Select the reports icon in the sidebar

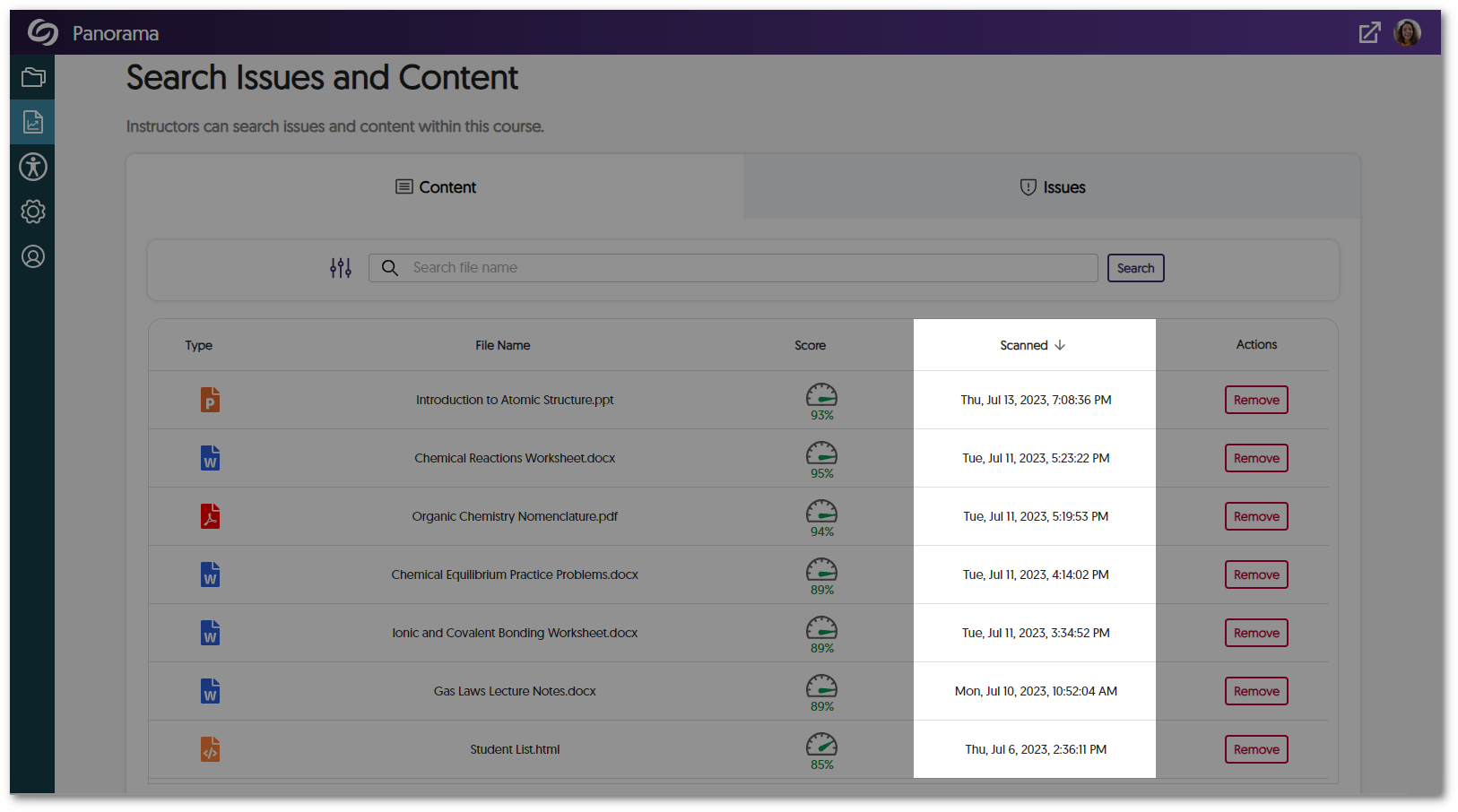coord(32,122)
